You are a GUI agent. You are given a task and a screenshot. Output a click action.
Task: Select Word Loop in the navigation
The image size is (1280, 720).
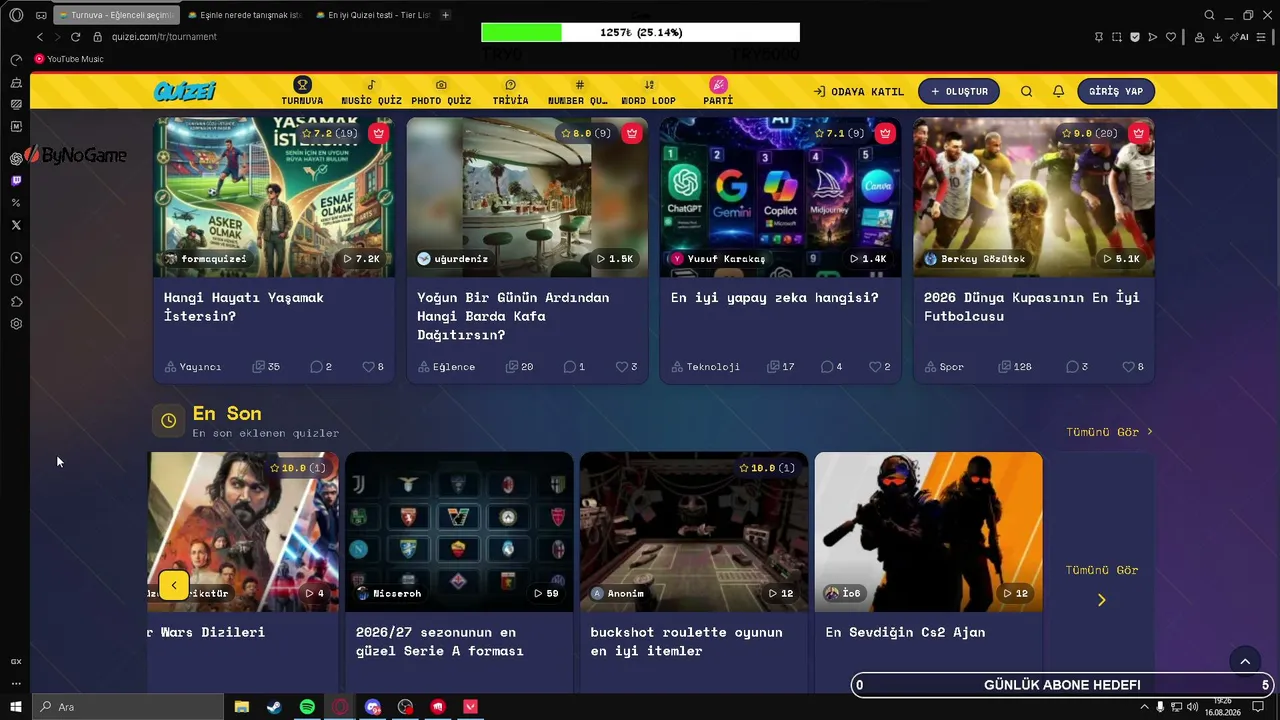coord(649,91)
